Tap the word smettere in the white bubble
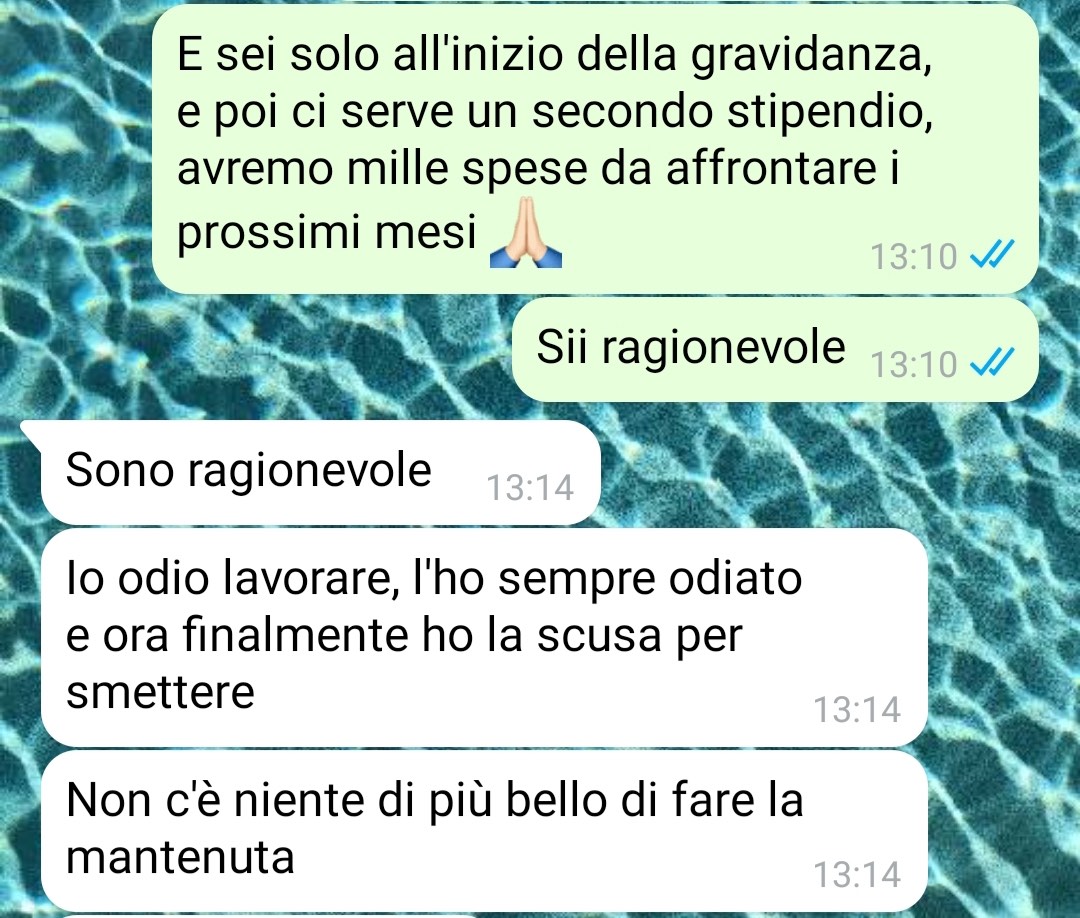The image size is (1080, 918). (160, 692)
